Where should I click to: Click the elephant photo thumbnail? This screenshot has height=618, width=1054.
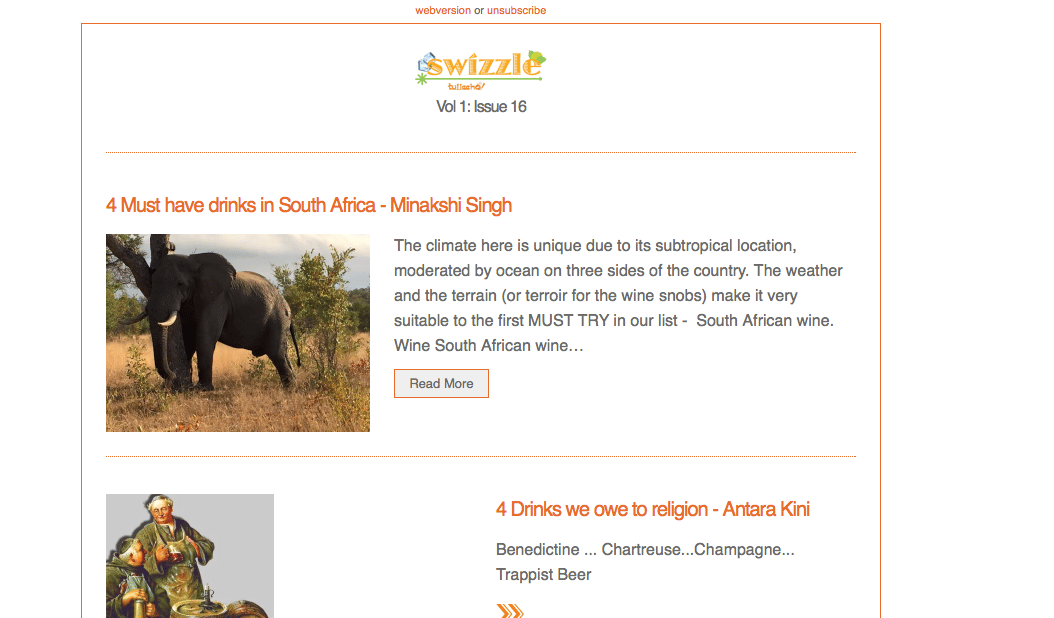(x=237, y=333)
